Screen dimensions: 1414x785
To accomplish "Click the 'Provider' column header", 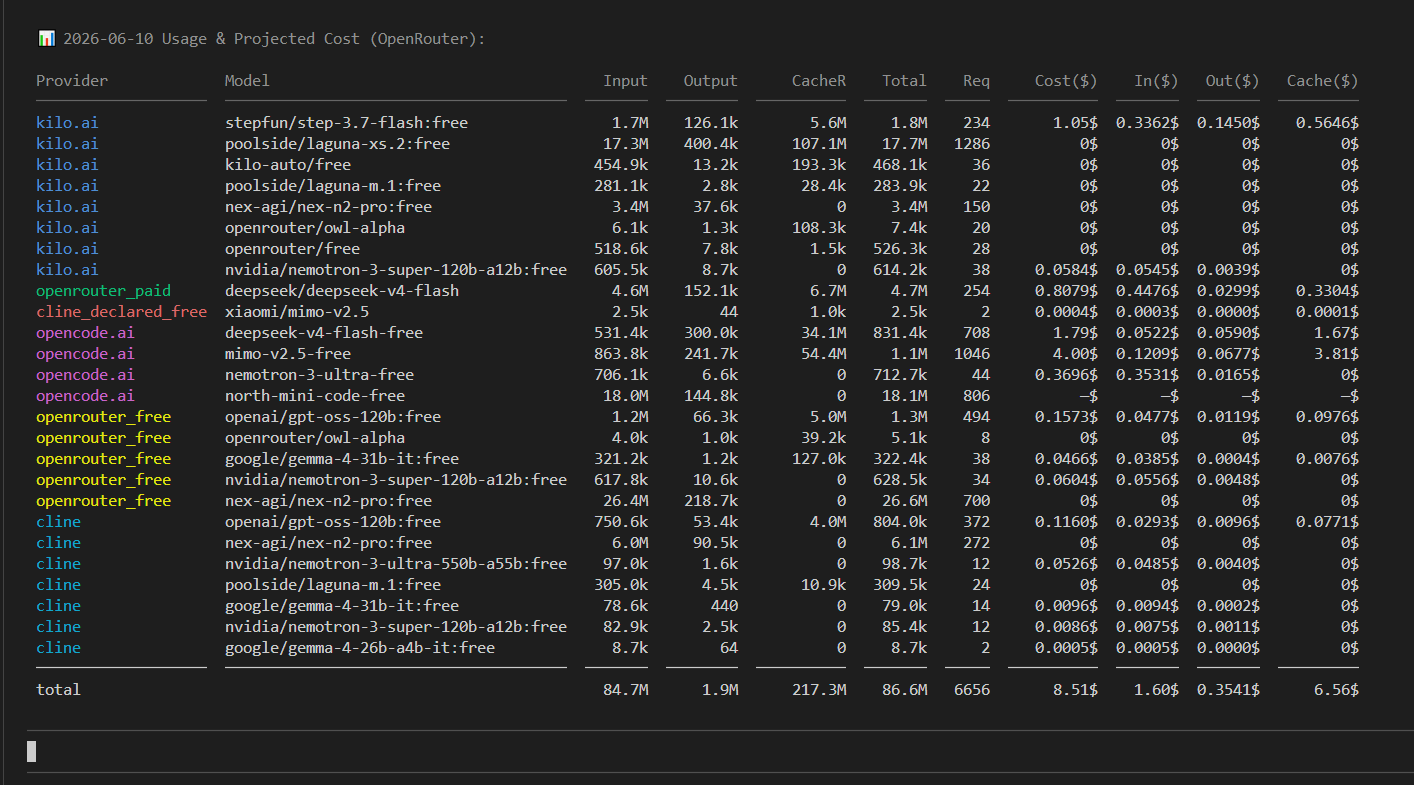I will click(x=72, y=80).
